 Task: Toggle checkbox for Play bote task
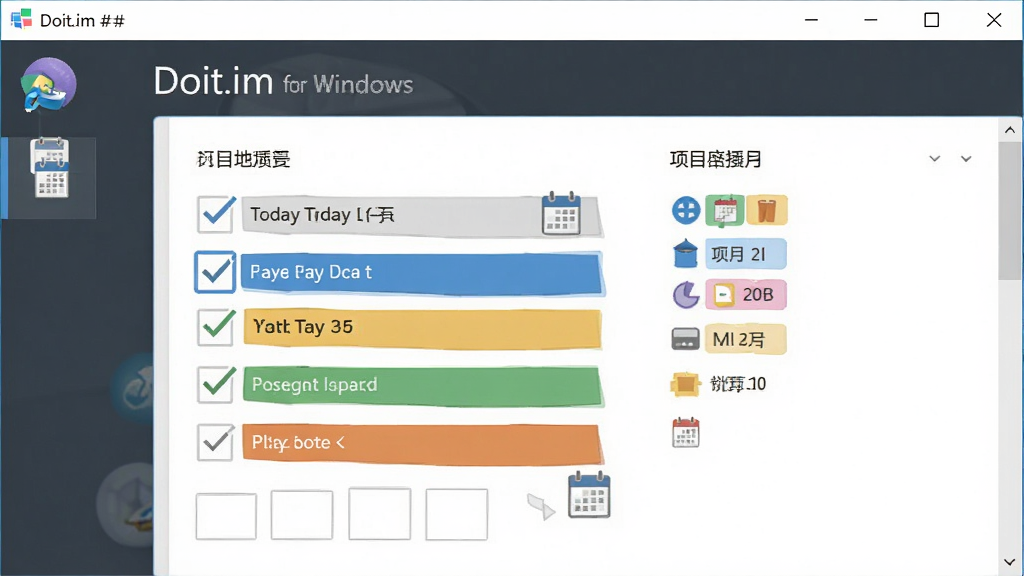point(216,442)
